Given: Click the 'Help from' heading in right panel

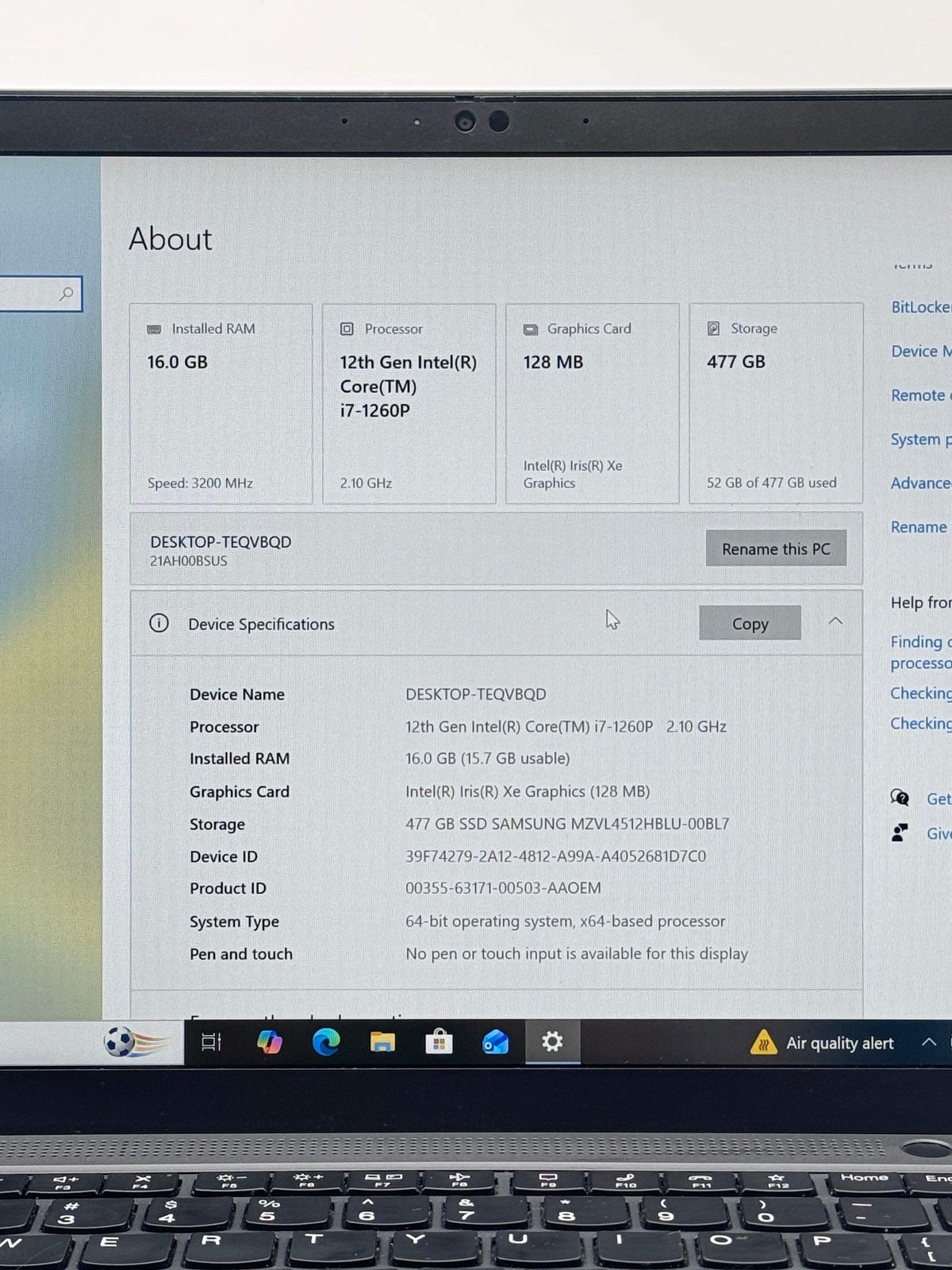Looking at the screenshot, I should (x=920, y=602).
